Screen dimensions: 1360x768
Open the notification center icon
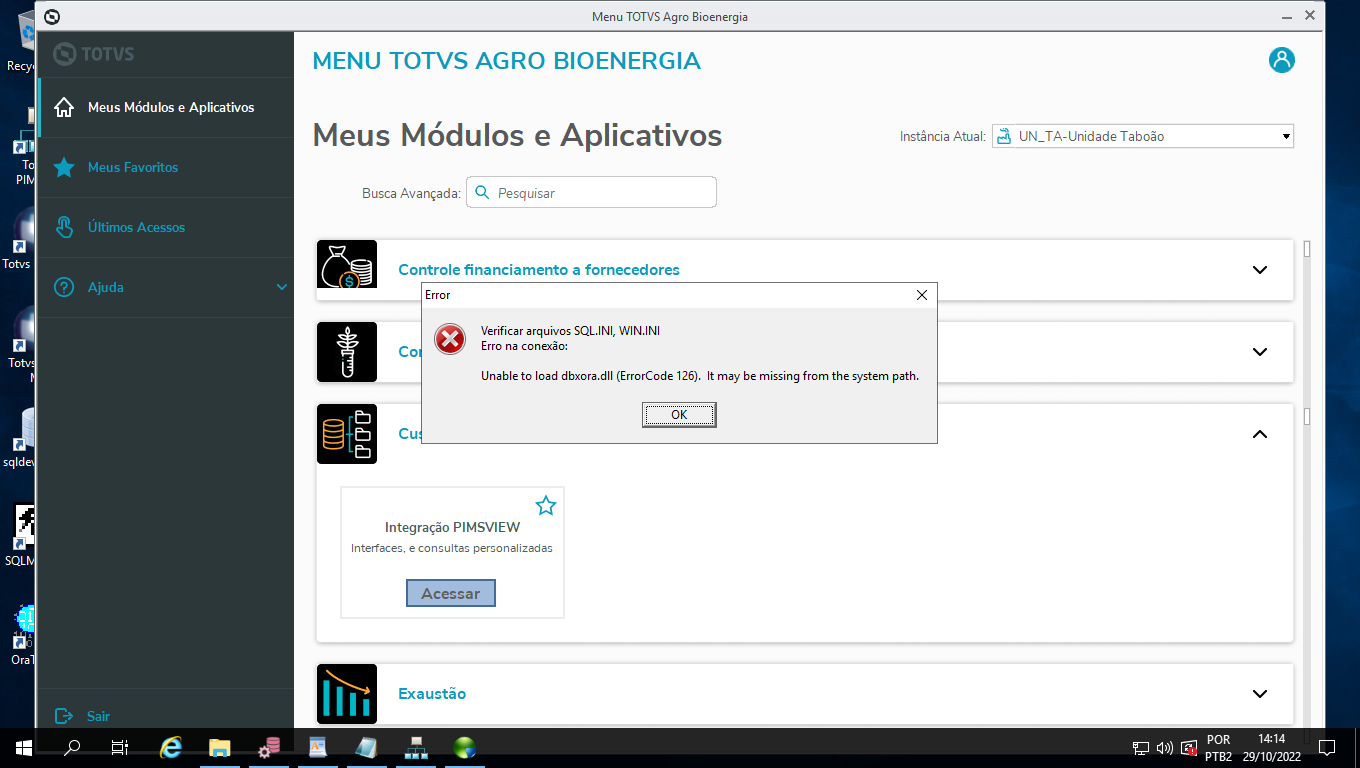tap(1327, 748)
